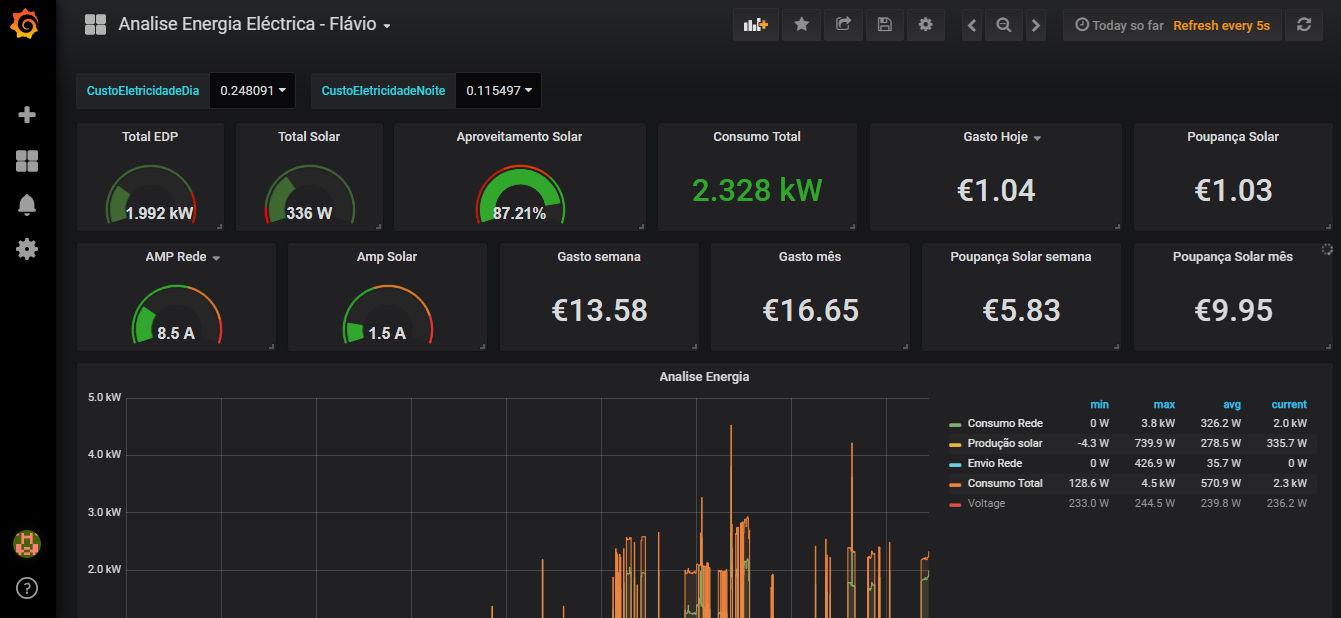
Task: Shift time range back with left arrow
Action: [x=971, y=25]
